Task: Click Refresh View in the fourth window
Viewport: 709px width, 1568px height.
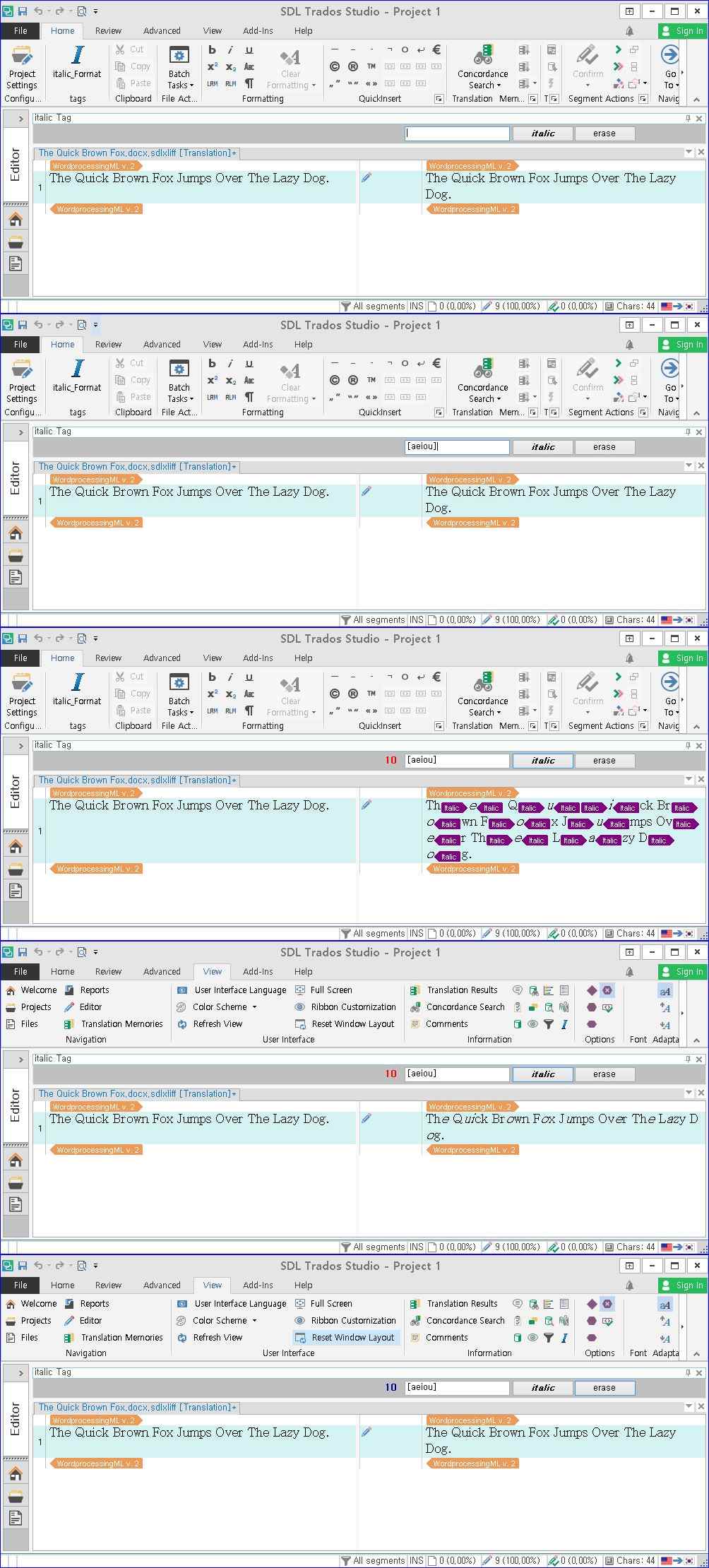Action: tap(210, 1023)
